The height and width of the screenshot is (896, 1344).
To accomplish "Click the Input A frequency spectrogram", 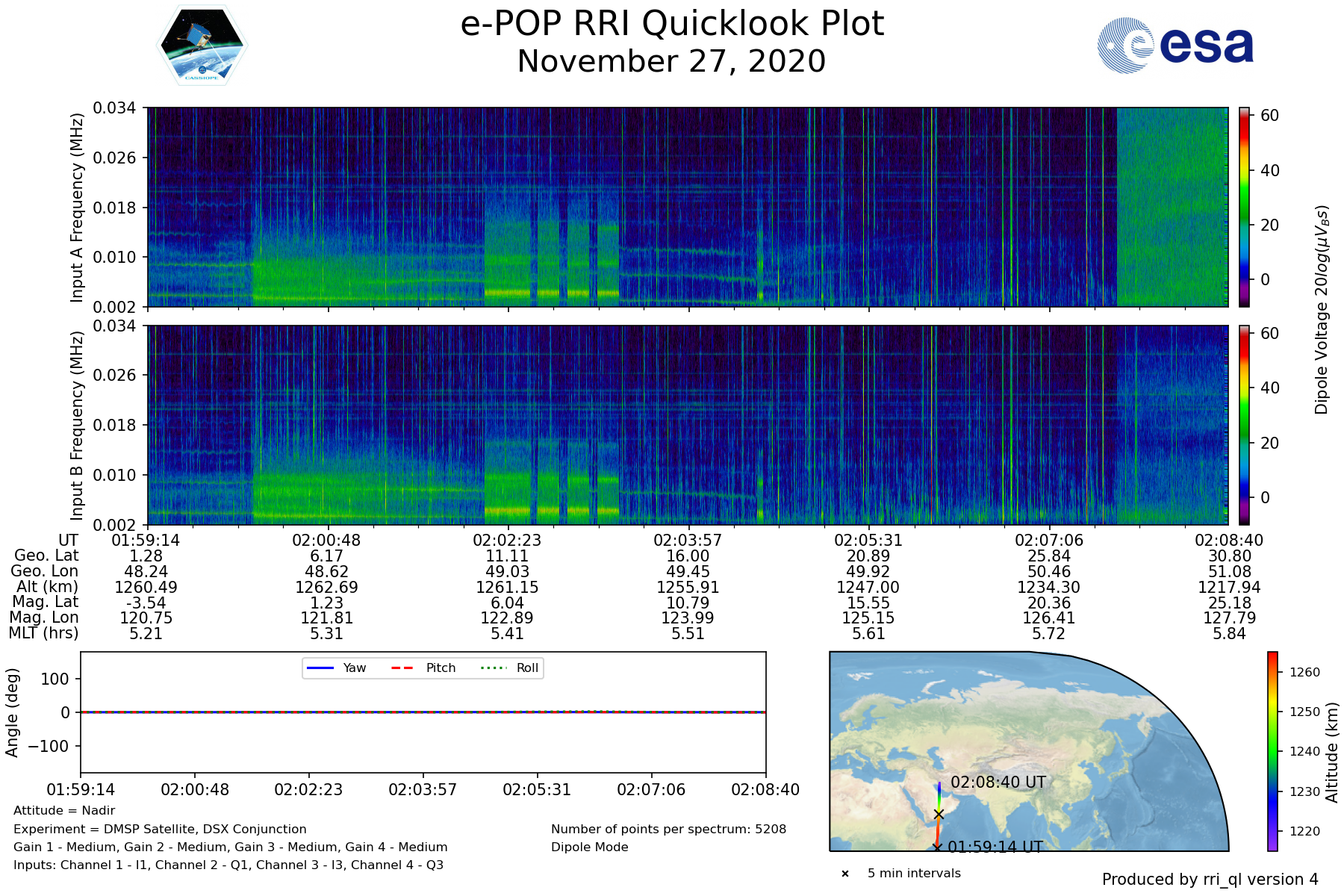I will click(x=687, y=207).
